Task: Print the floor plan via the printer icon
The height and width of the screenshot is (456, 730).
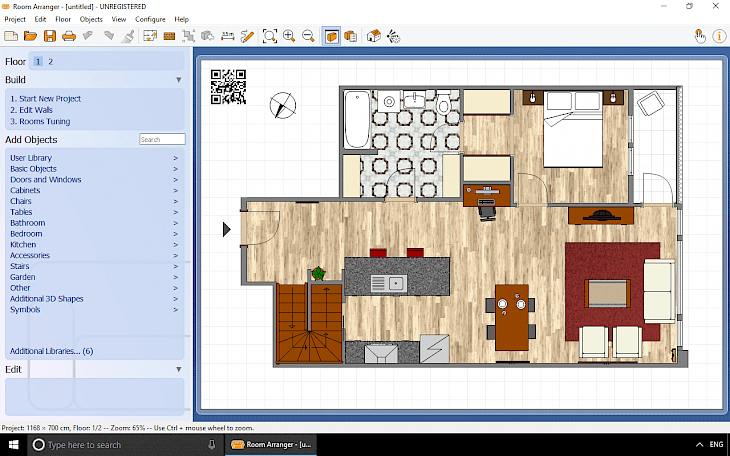Action: 69,36
